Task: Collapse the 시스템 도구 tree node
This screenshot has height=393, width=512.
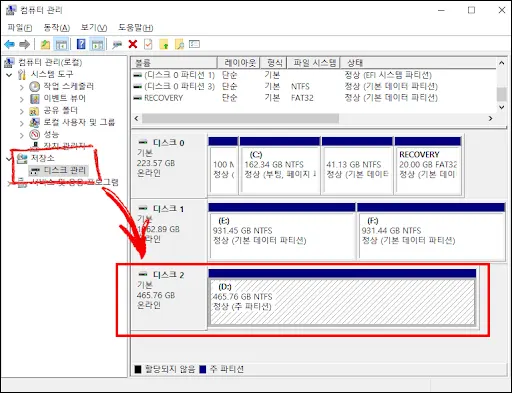Action: click(x=9, y=75)
